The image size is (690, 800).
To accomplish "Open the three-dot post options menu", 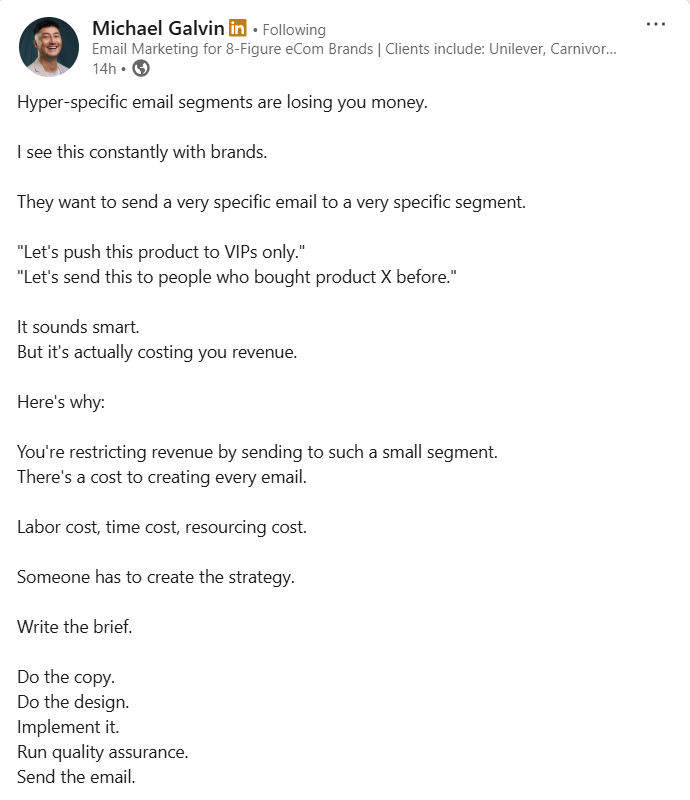I will tap(656, 24).
